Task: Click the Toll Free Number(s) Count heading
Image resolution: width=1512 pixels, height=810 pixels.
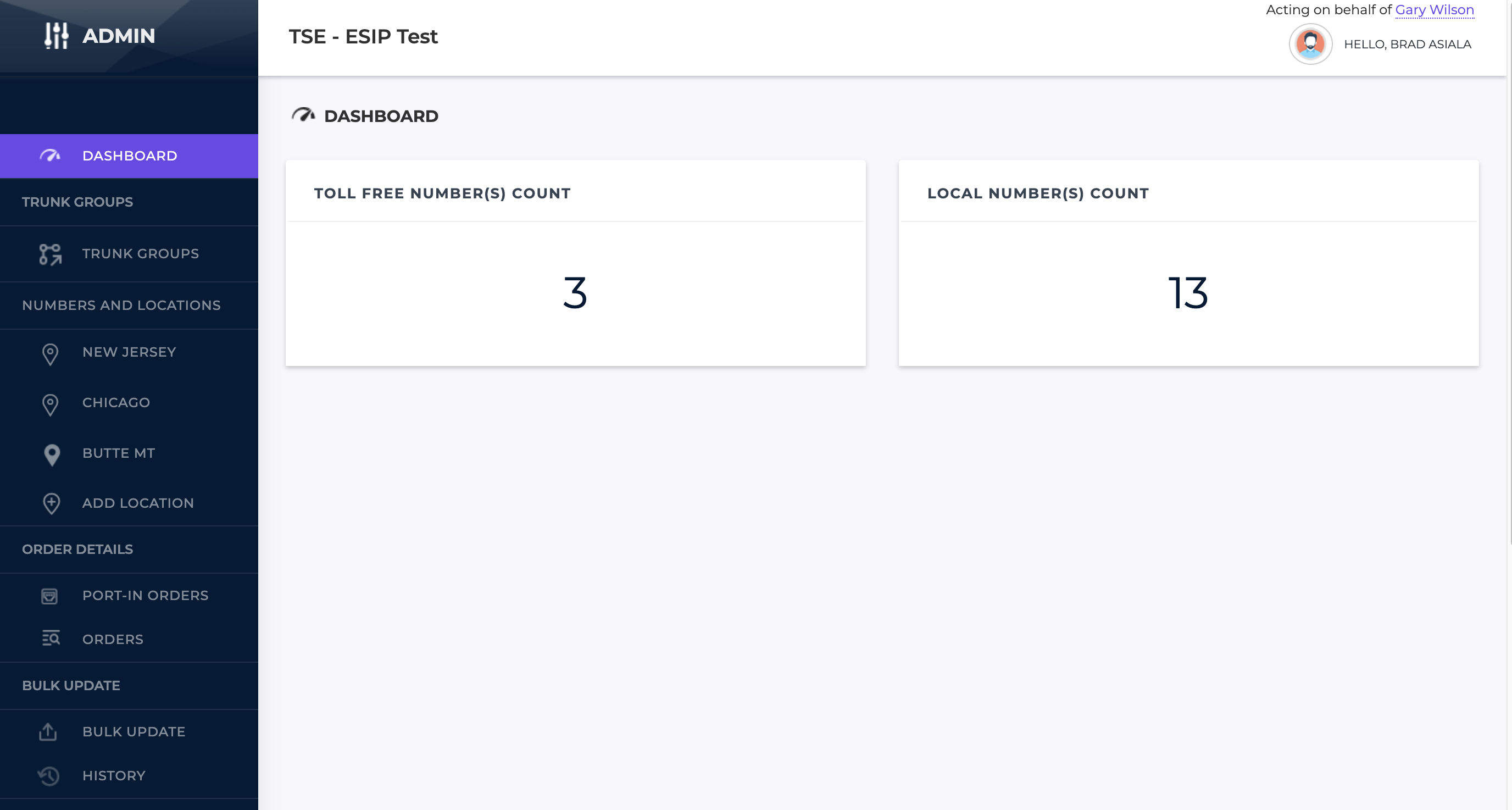Action: tap(442, 193)
